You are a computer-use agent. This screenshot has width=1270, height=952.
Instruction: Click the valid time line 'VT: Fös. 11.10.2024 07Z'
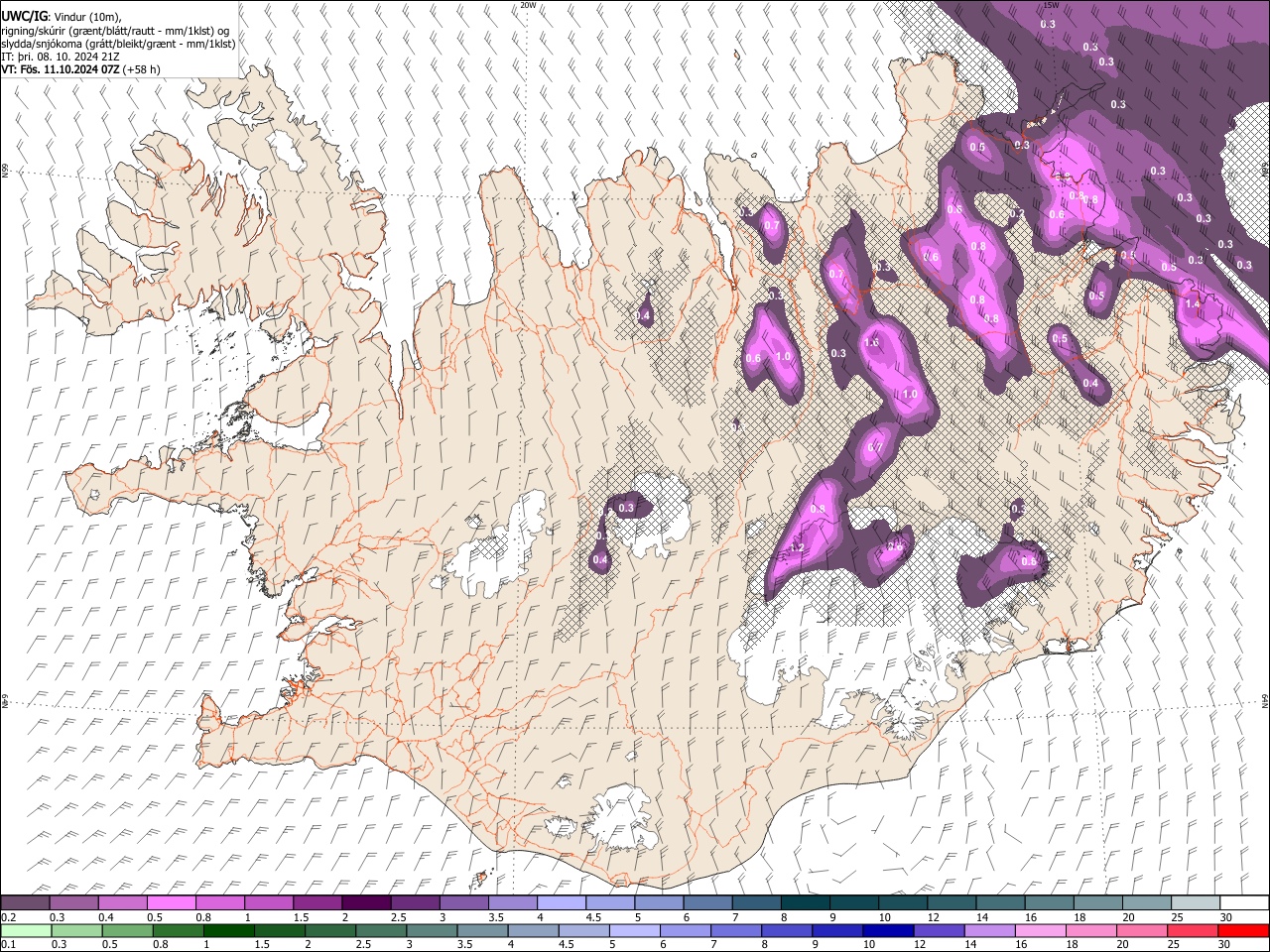(x=61, y=69)
